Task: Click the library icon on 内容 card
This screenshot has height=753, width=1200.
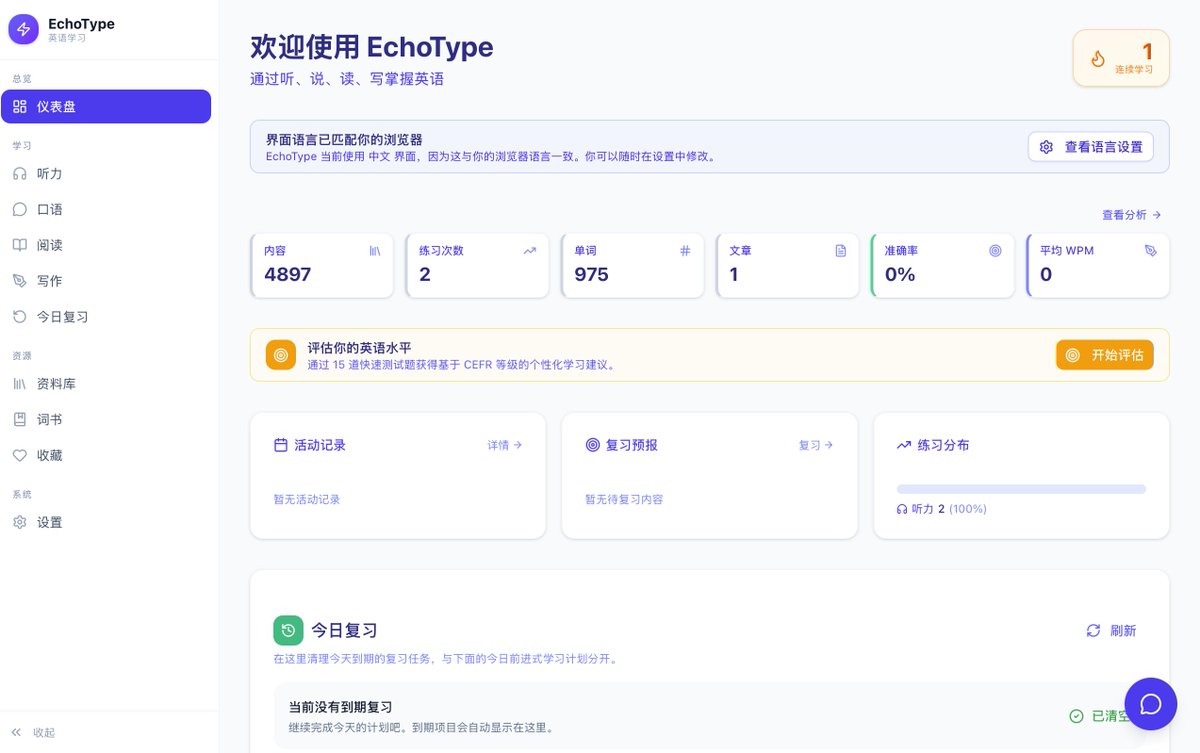Action: coord(375,251)
